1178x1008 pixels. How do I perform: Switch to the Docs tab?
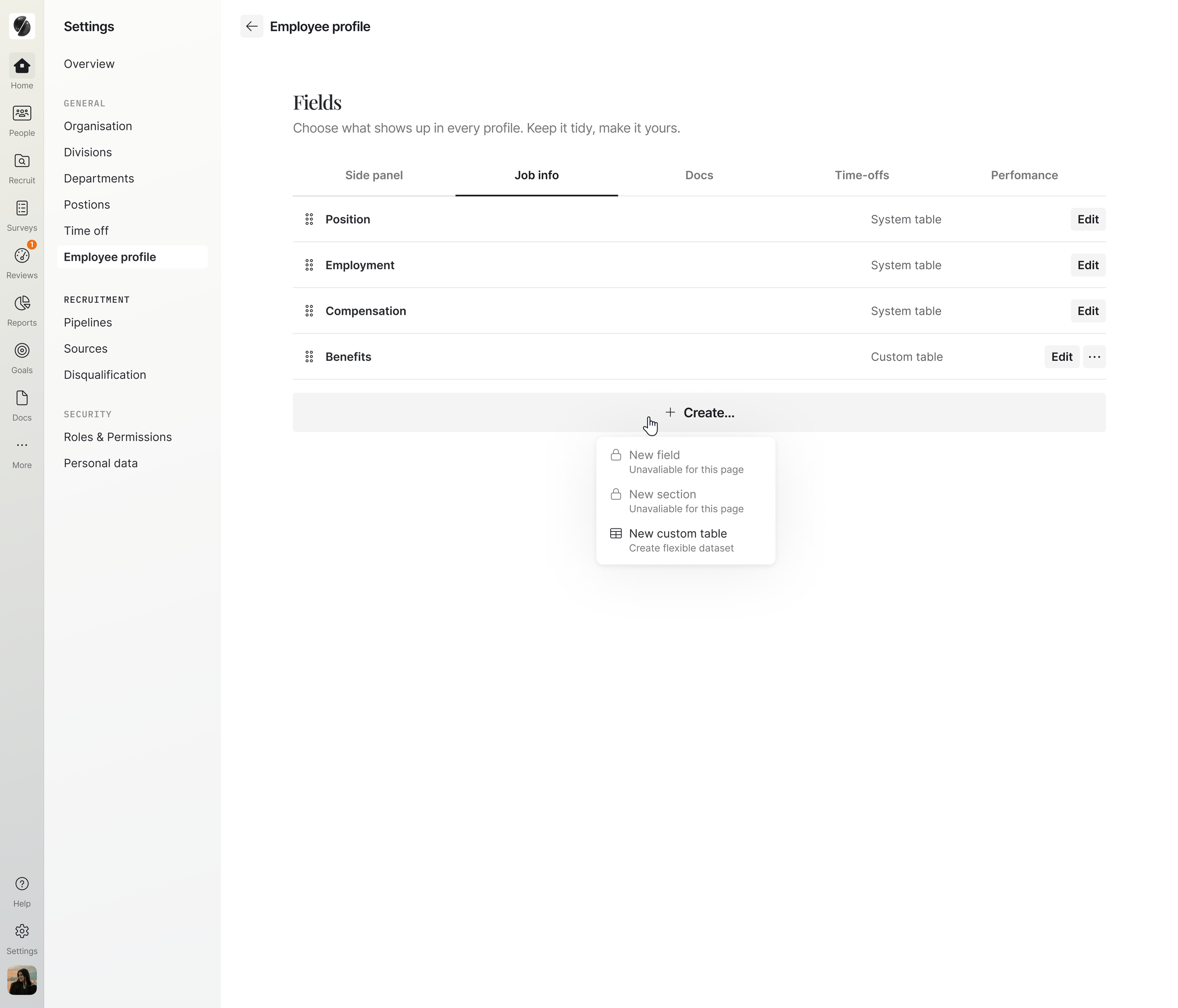[699, 175]
